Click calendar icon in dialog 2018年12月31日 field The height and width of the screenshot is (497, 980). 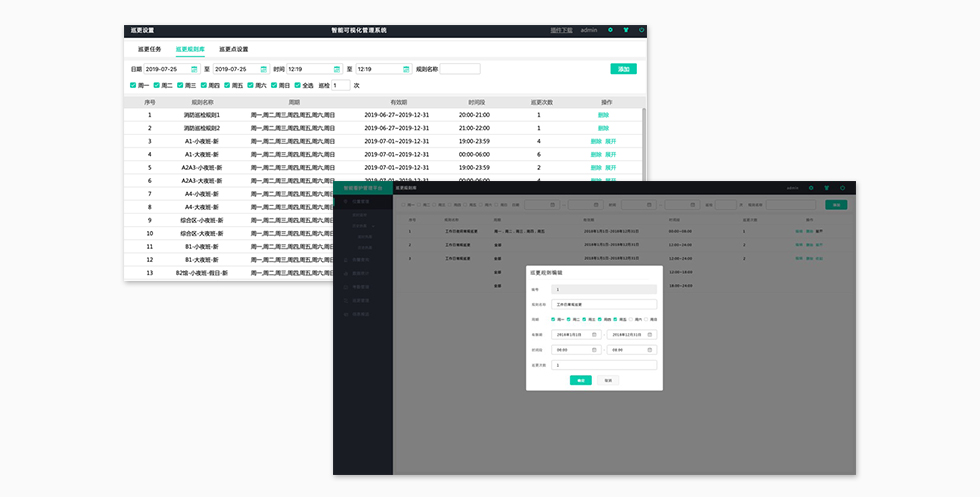(651, 335)
